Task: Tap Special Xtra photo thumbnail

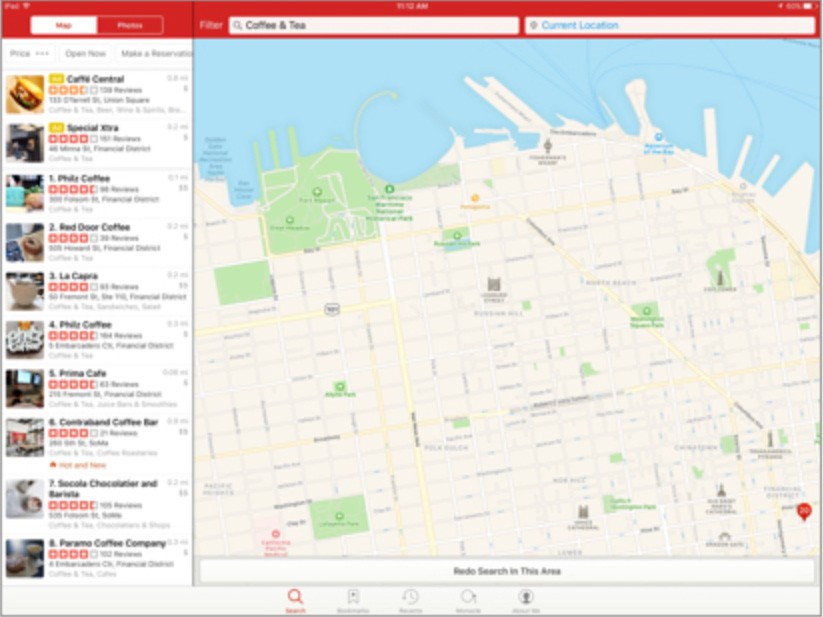Action: [25, 143]
